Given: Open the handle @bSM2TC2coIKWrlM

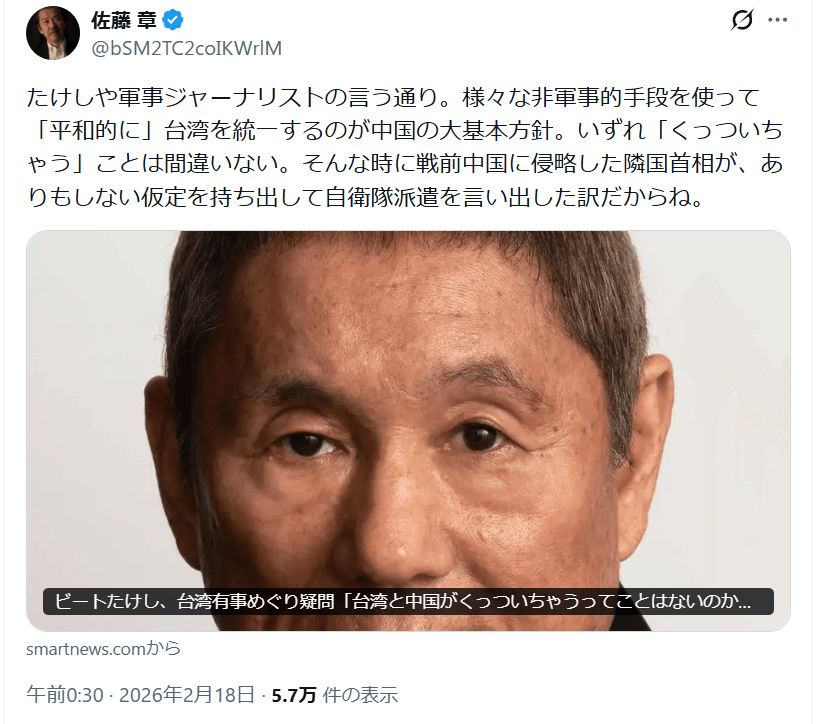Looking at the screenshot, I should 187,48.
